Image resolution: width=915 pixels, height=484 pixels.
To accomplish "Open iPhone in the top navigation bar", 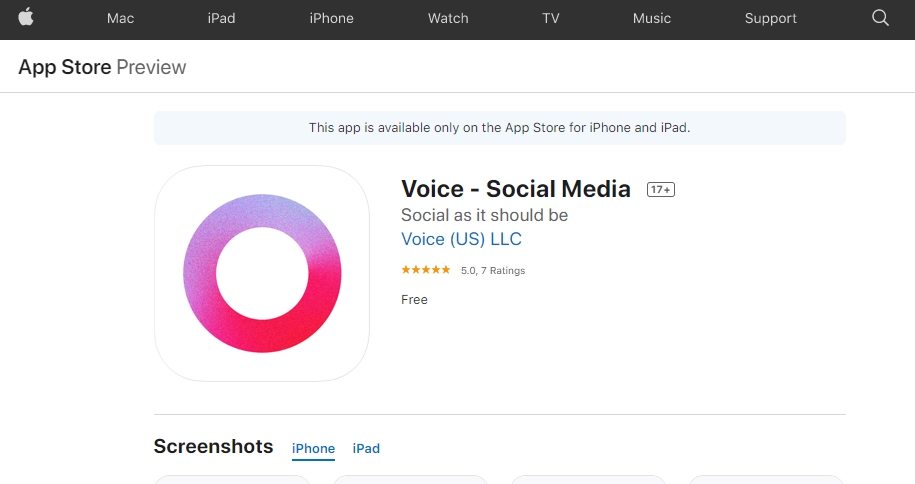I will (331, 18).
